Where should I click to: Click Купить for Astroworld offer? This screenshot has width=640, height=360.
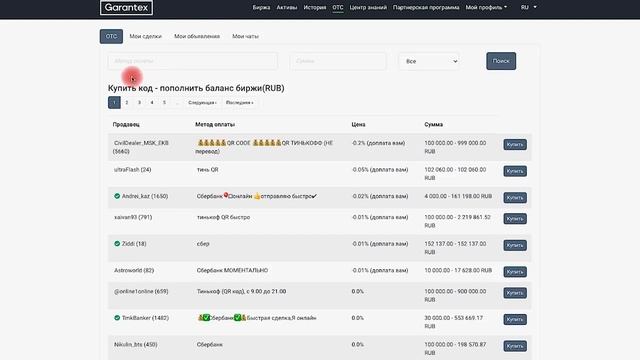515,272
